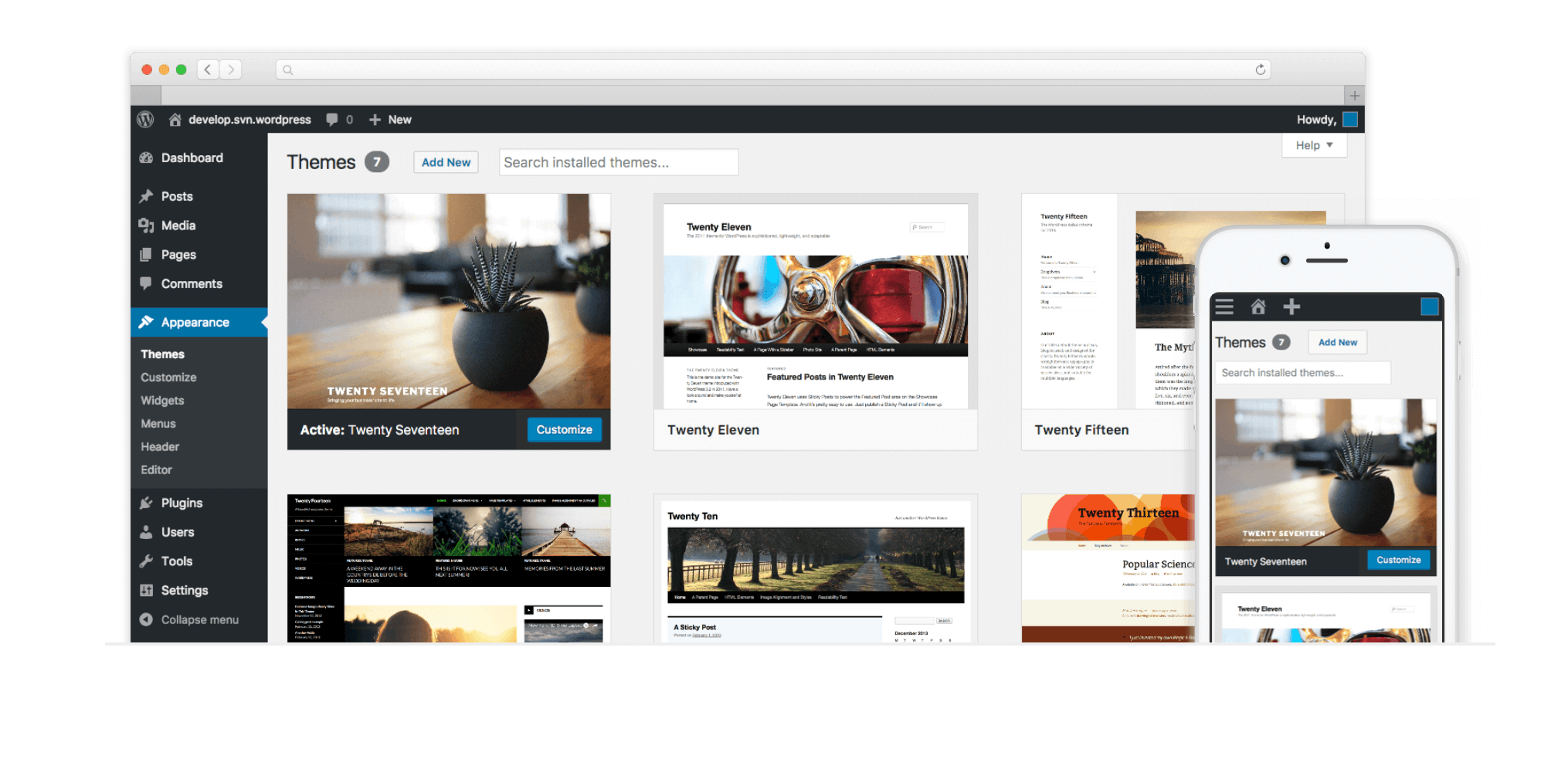The image size is (1568, 766).
Task: Select the Themes submenu item
Action: 162,354
